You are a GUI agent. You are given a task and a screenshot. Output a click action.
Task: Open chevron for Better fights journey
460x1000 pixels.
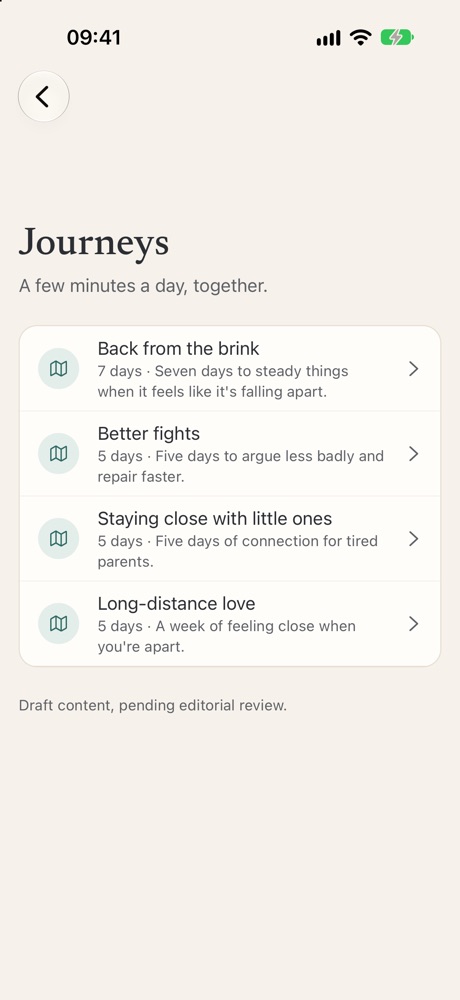(413, 453)
